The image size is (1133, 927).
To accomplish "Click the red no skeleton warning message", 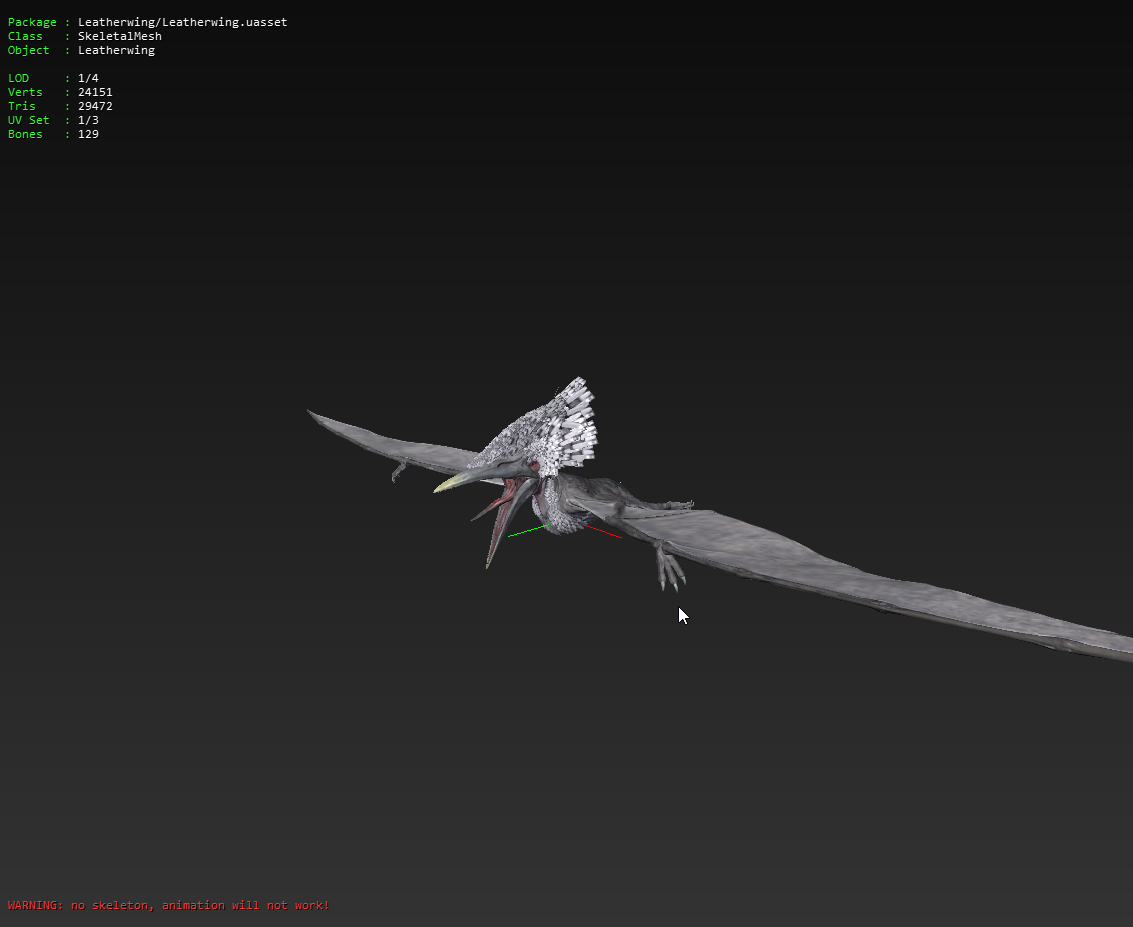I will 168,905.
